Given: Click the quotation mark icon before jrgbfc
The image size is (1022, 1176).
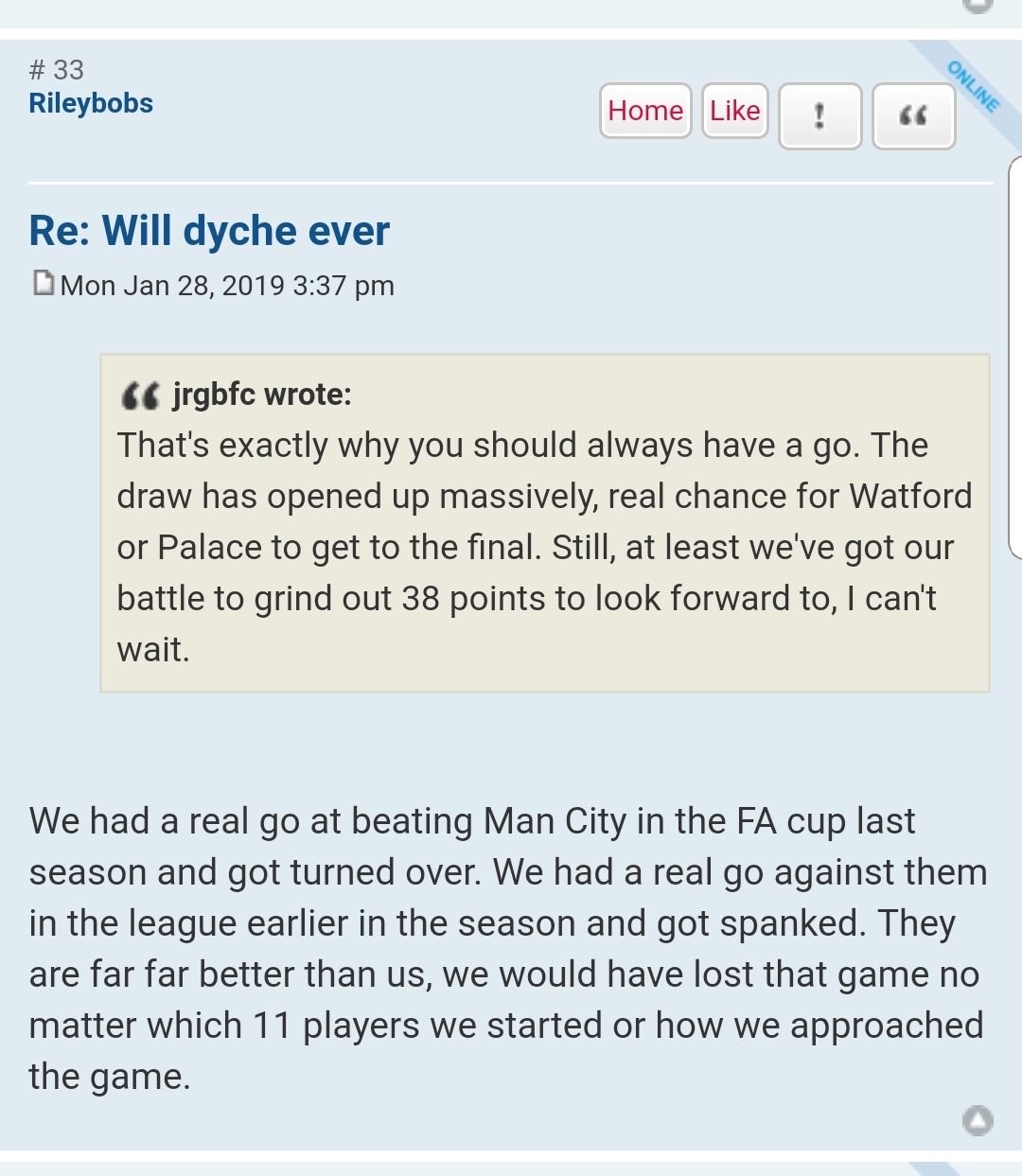Looking at the screenshot, I should pos(140,395).
